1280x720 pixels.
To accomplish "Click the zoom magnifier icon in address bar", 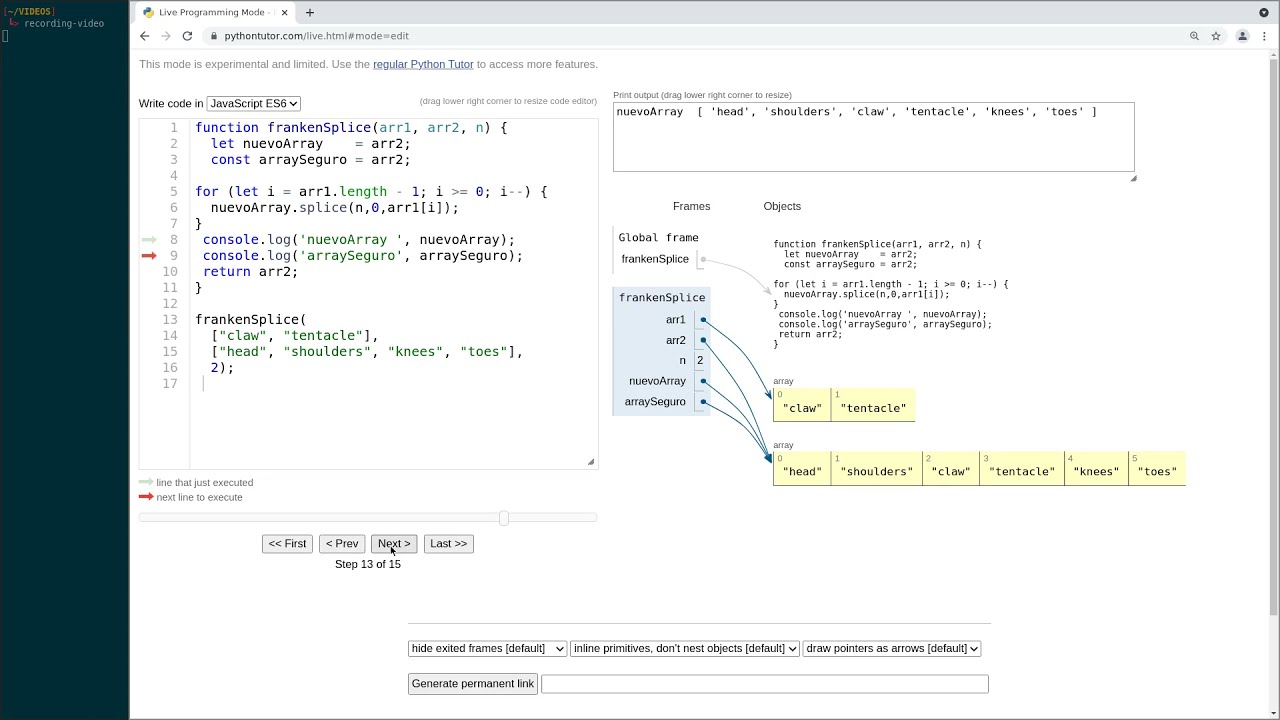I will (1194, 36).
